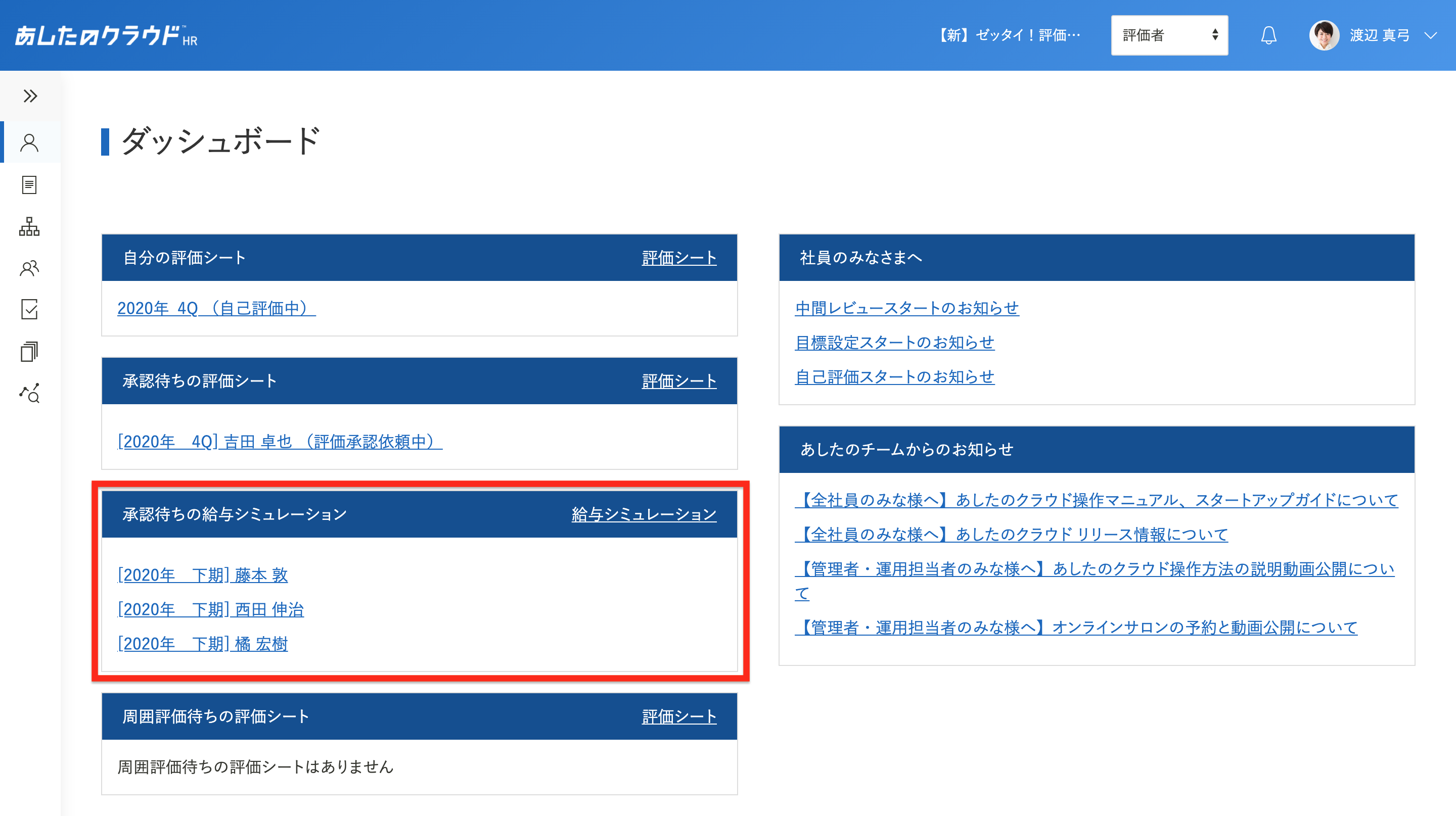Open 操作マニュアル、スタートアップガイド notice
The image size is (1456, 816).
(1097, 500)
